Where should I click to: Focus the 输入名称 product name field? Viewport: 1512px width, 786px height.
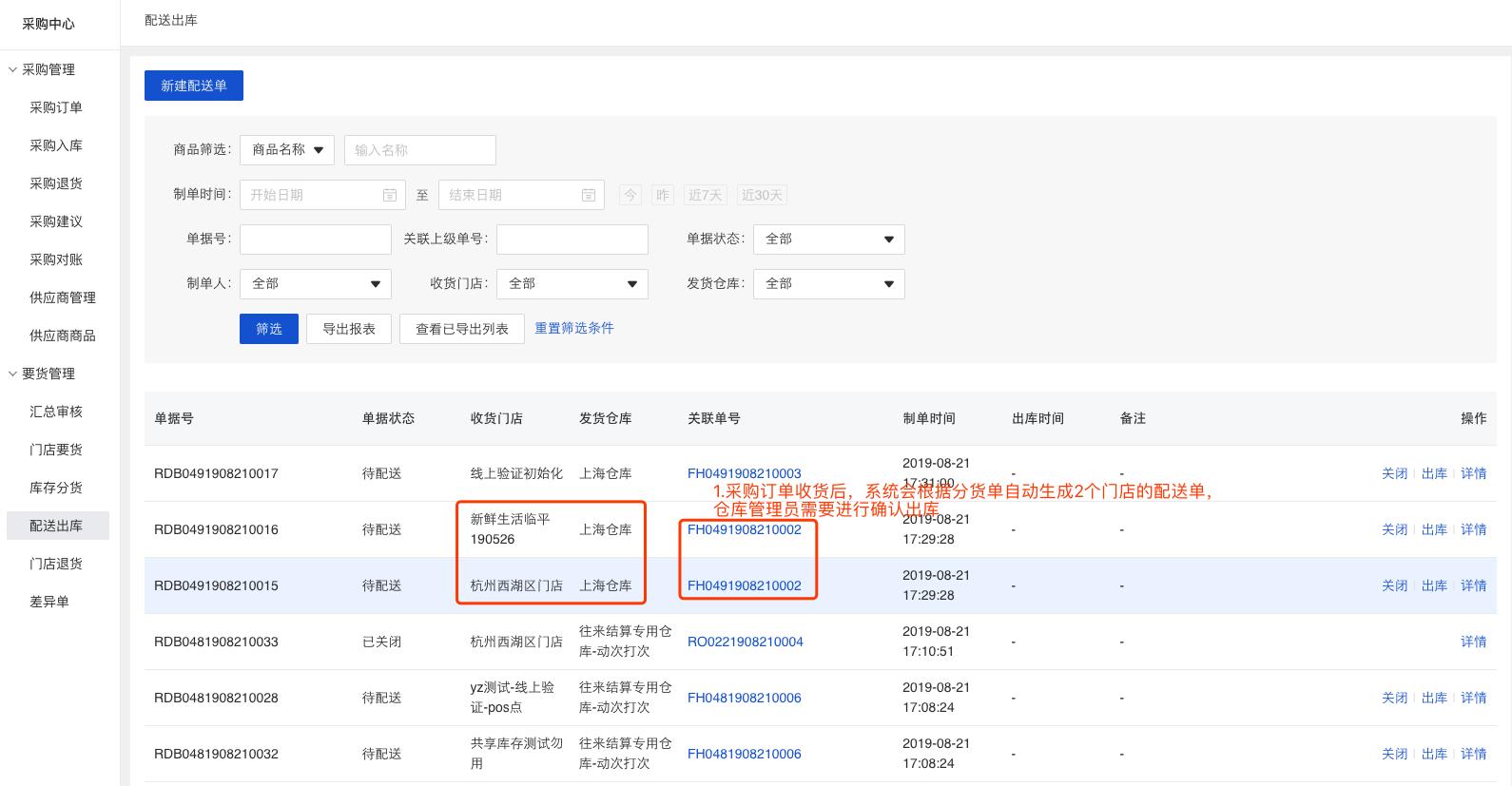pos(420,150)
